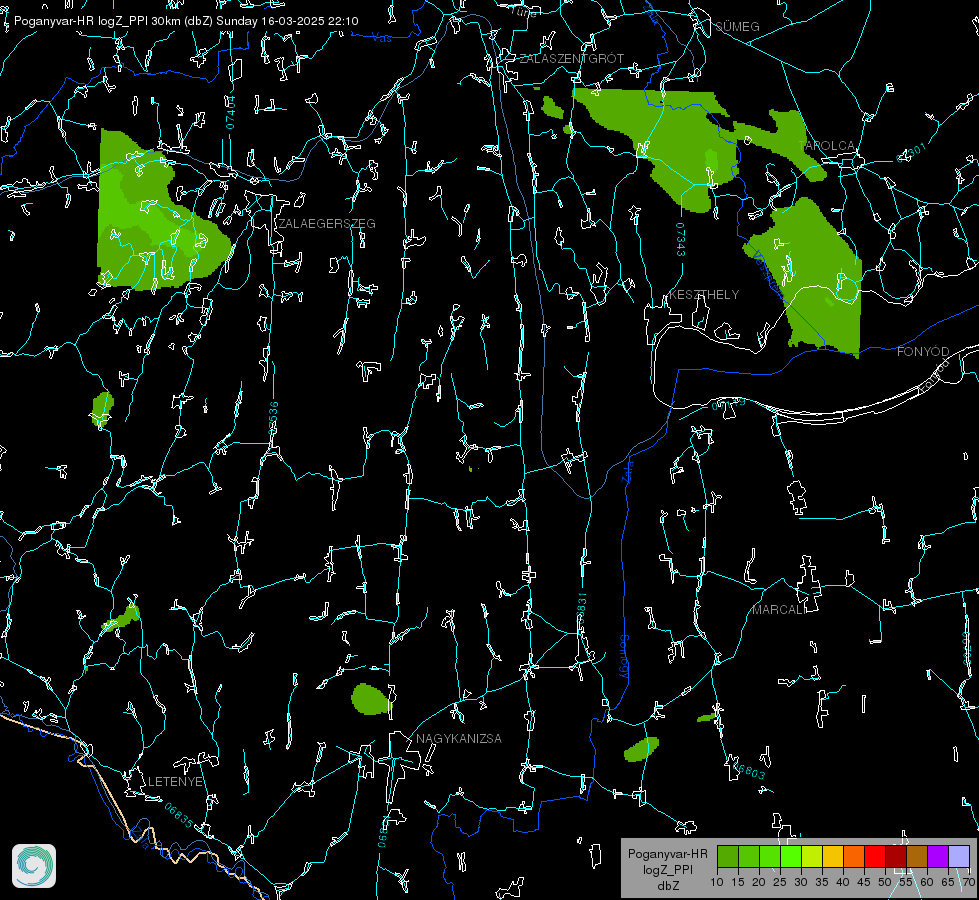Image resolution: width=979 pixels, height=900 pixels.
Task: Choose the 40–45 dBZ orange legend swatch
Action: point(854,856)
